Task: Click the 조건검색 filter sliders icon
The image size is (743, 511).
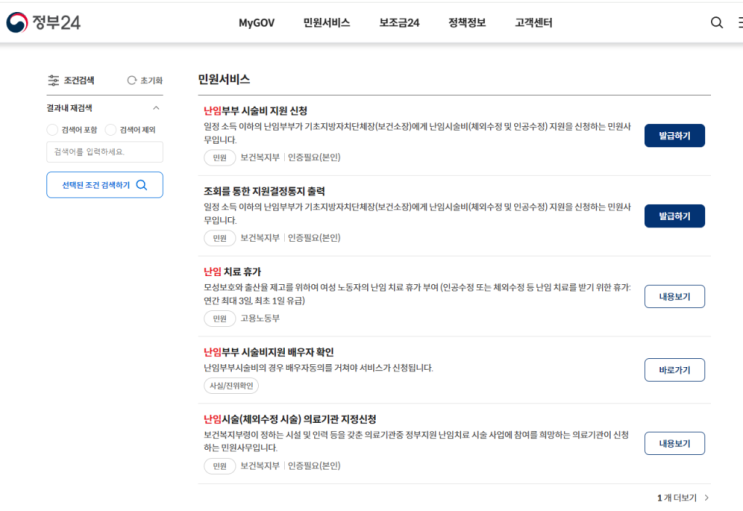Action: pos(54,80)
